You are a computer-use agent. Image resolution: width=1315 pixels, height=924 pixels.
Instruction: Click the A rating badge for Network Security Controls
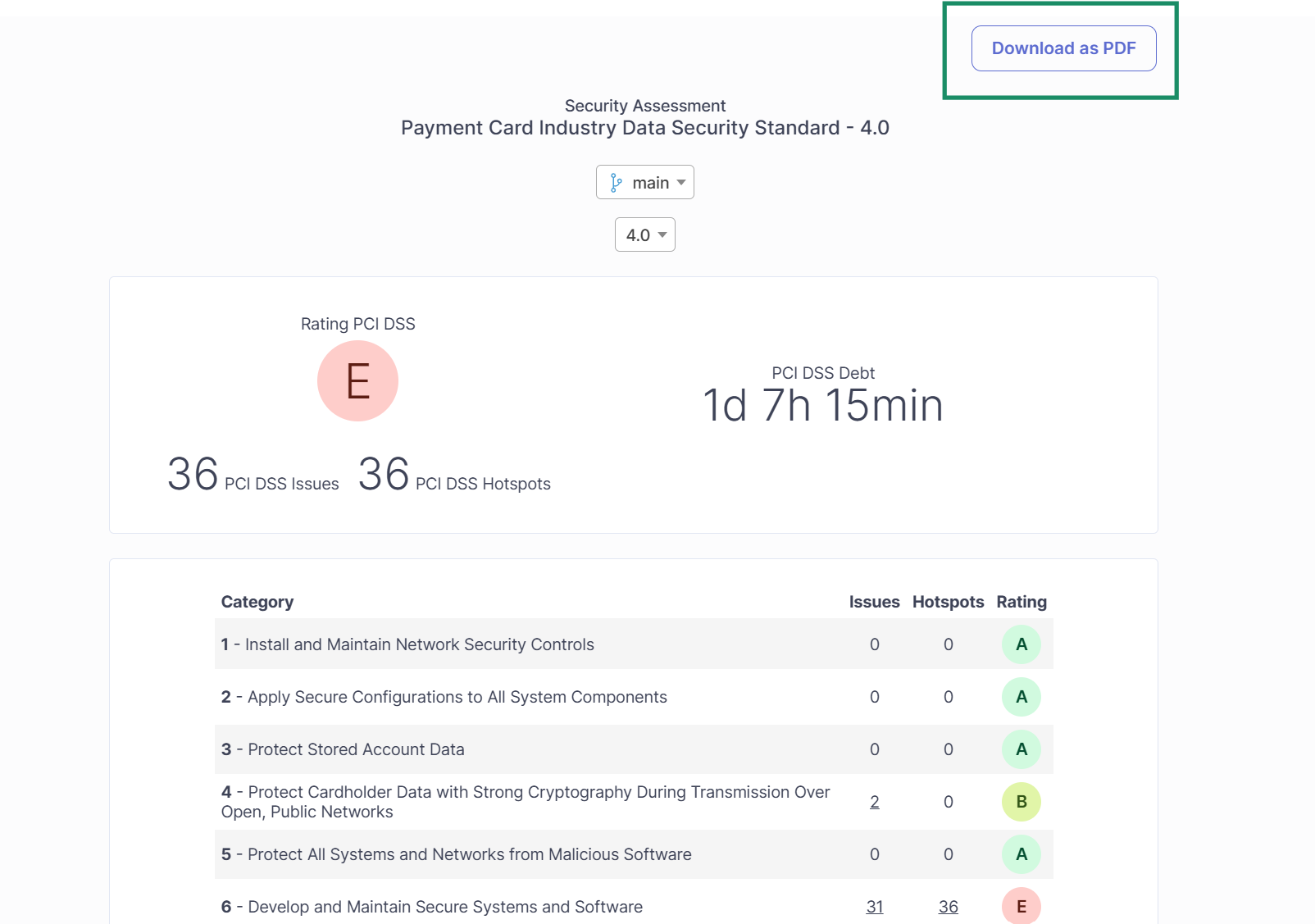(x=1022, y=644)
